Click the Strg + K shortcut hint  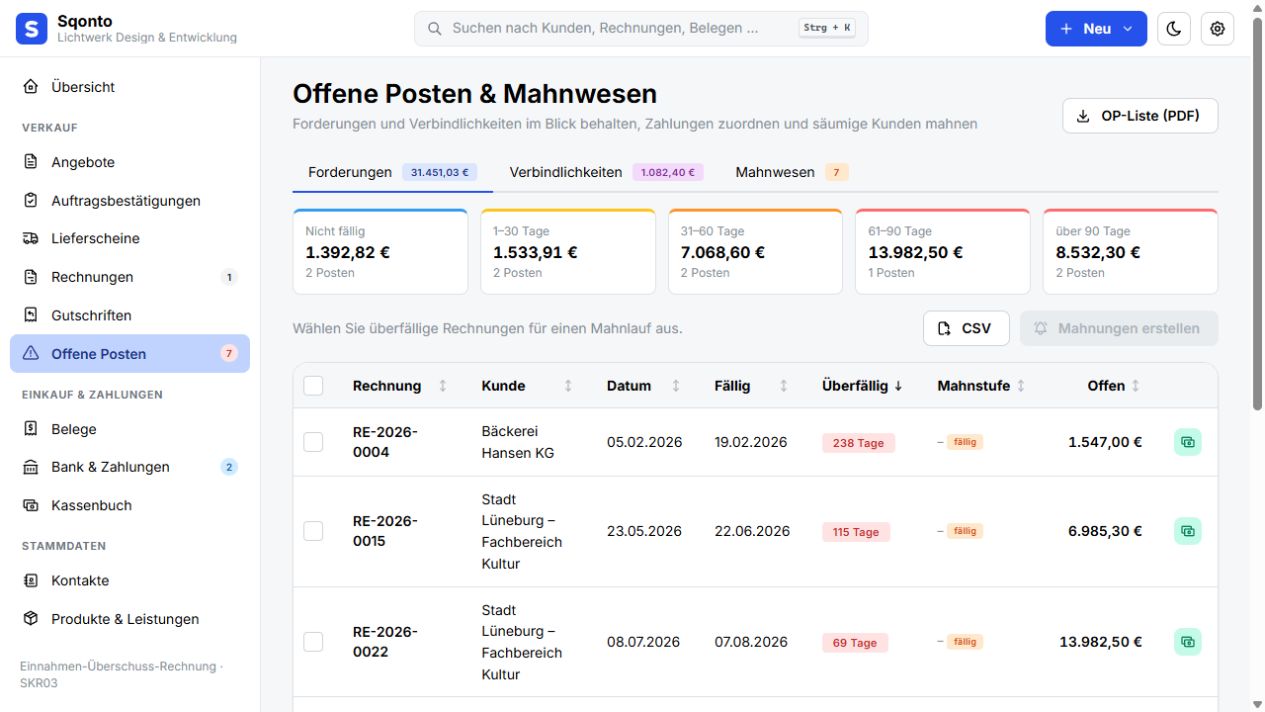(827, 28)
